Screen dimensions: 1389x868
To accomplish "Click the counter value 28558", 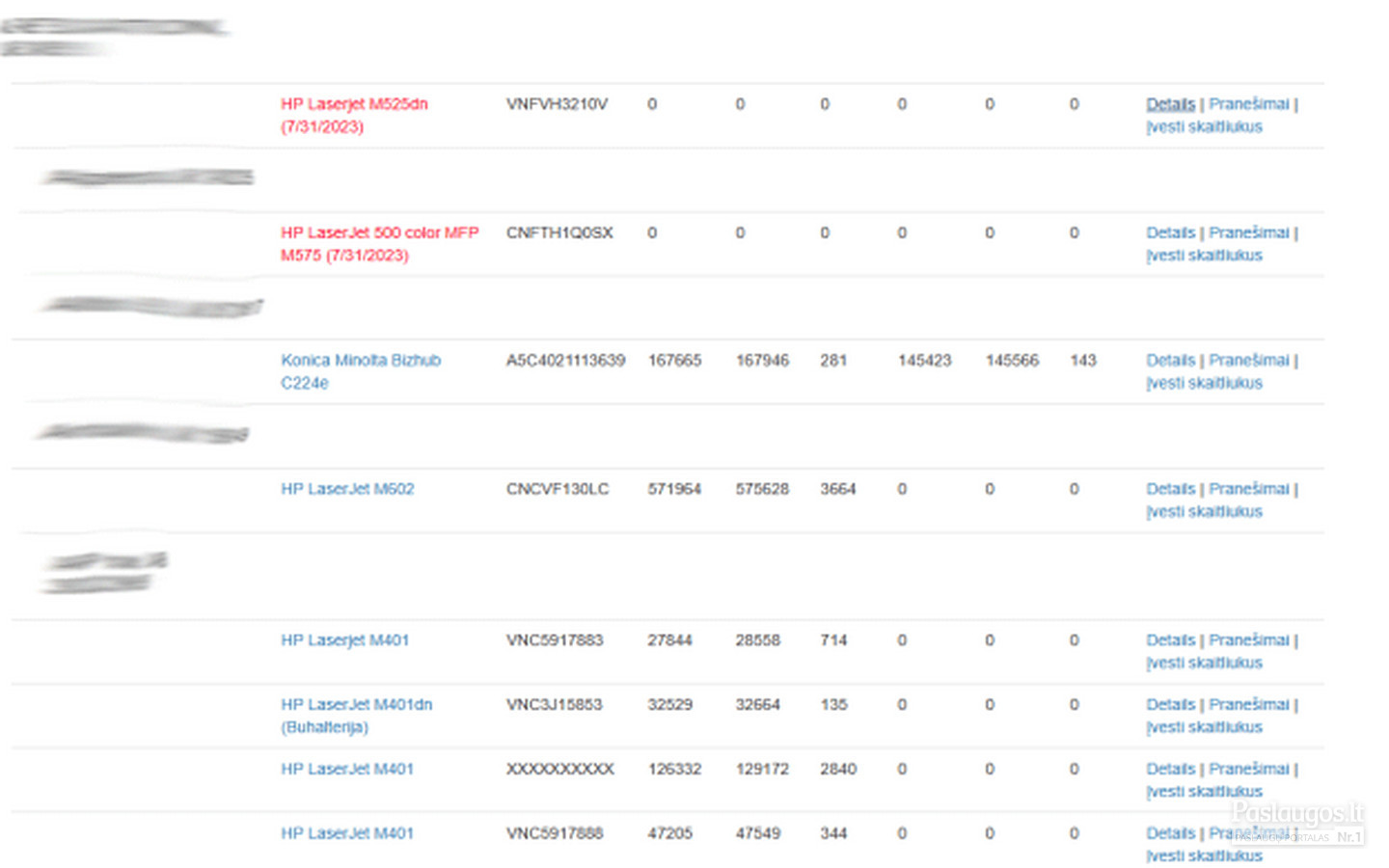I will [x=757, y=640].
